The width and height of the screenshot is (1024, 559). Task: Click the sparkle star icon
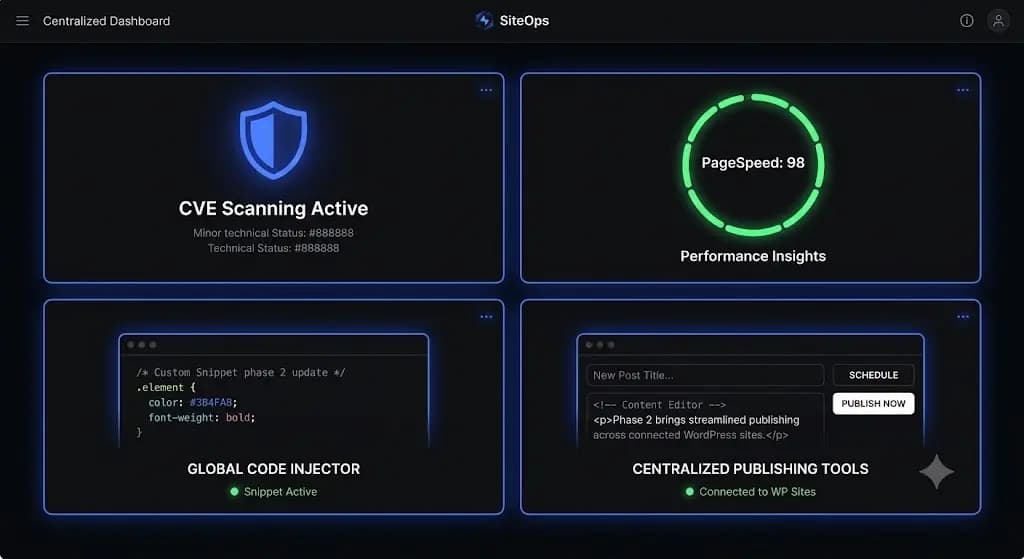(936, 471)
